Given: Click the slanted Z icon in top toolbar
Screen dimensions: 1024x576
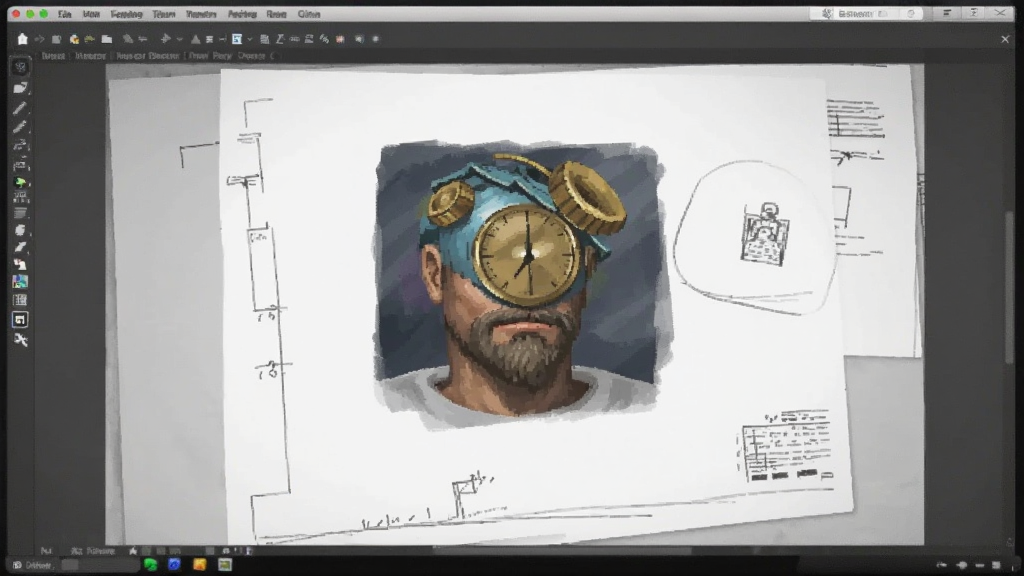Looking at the screenshot, I should coord(280,39).
